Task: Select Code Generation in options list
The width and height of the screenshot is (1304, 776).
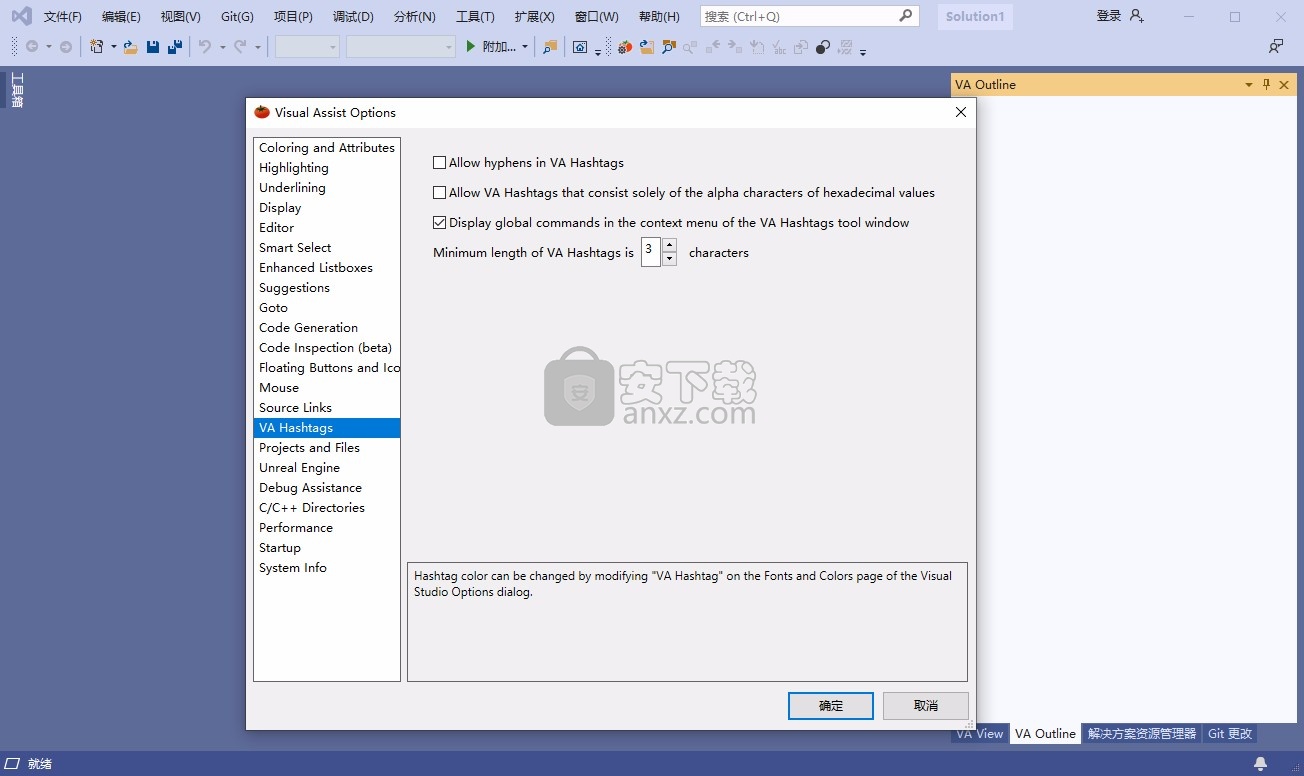Action: click(x=327, y=328)
